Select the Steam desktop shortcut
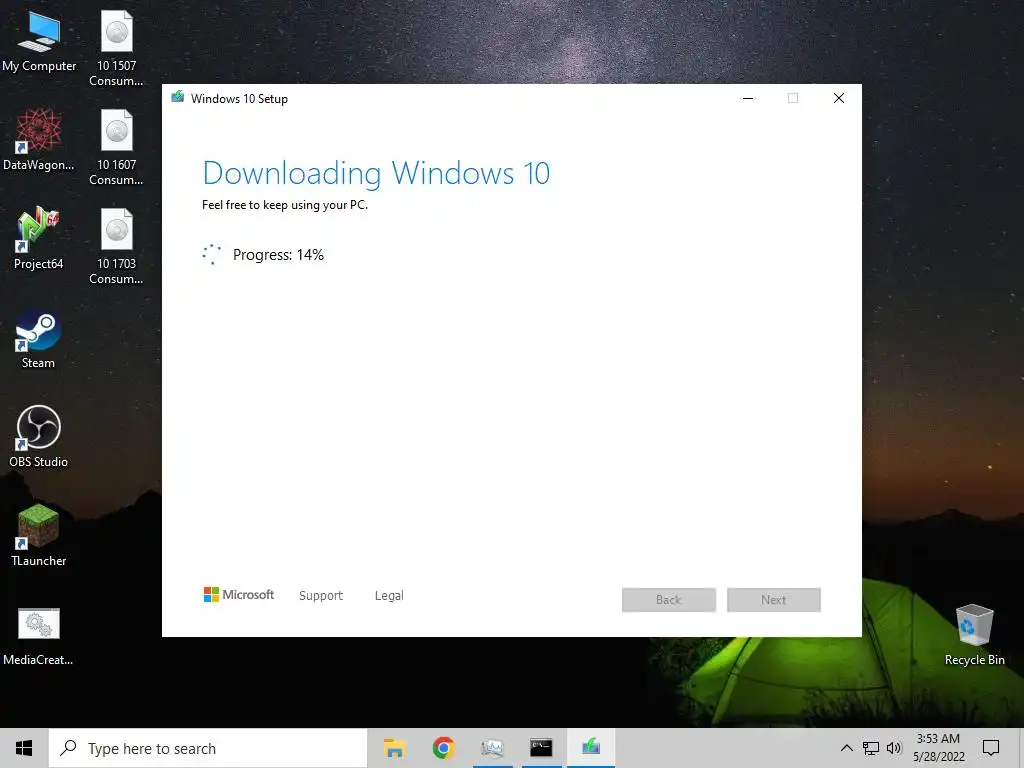This screenshot has height=768, width=1024. click(39, 339)
